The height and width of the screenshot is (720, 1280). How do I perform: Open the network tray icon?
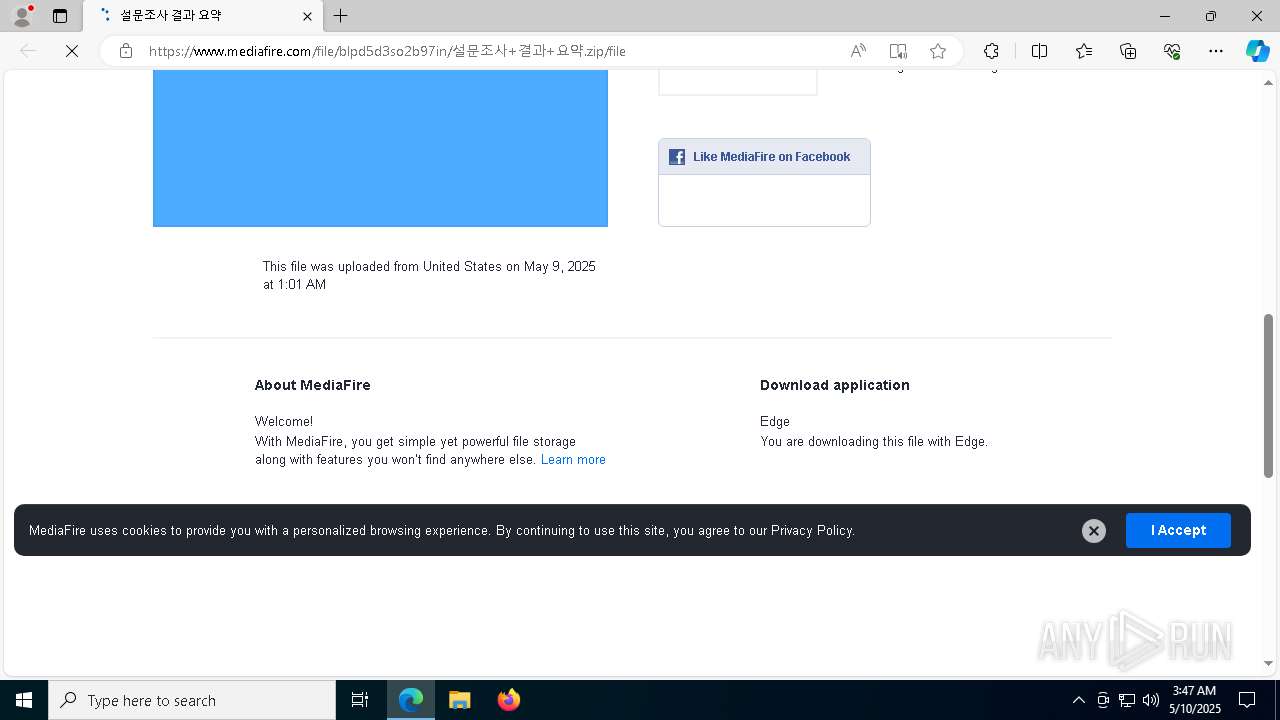pos(1127,700)
